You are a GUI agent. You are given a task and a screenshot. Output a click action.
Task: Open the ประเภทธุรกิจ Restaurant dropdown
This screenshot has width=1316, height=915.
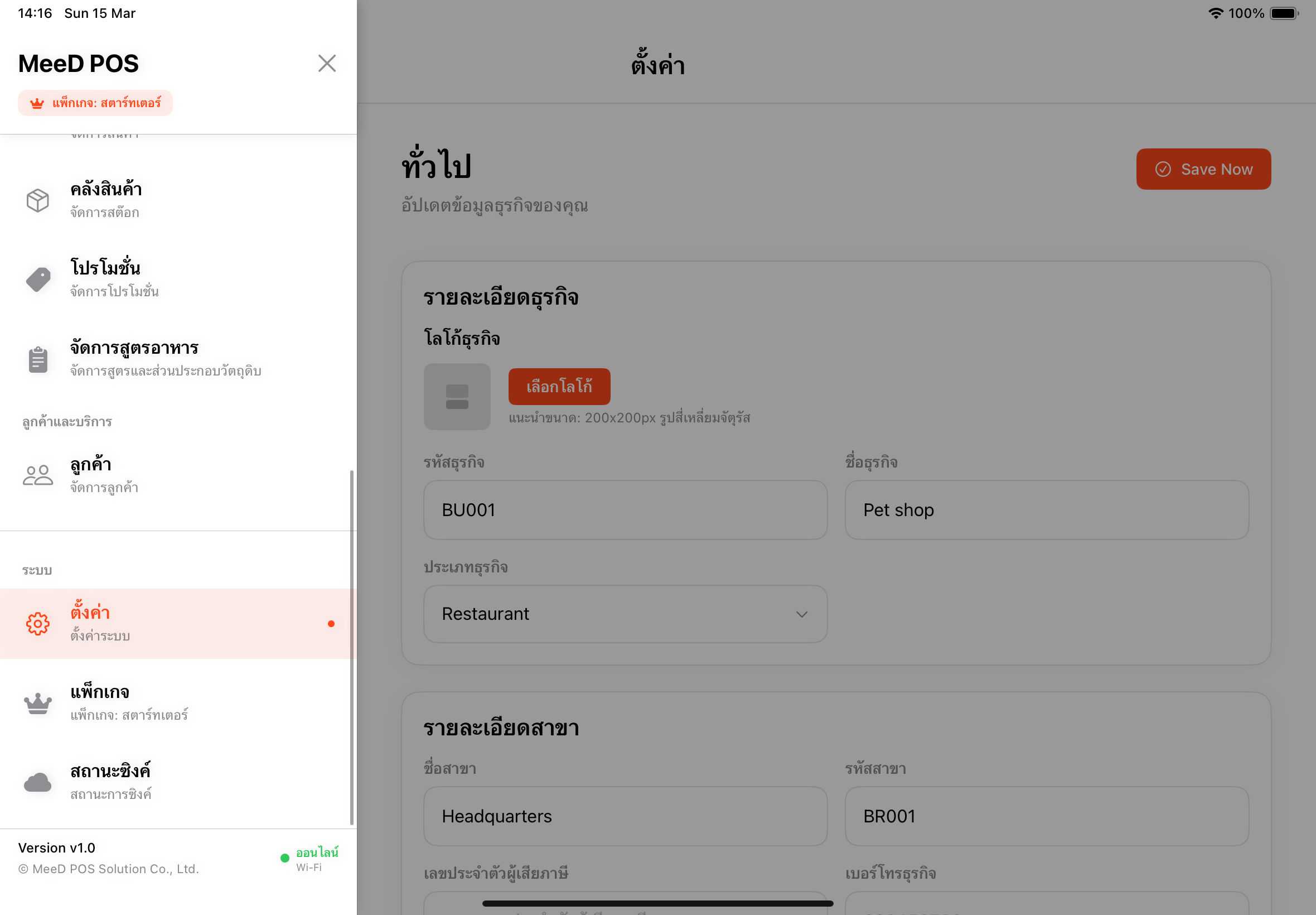625,613
